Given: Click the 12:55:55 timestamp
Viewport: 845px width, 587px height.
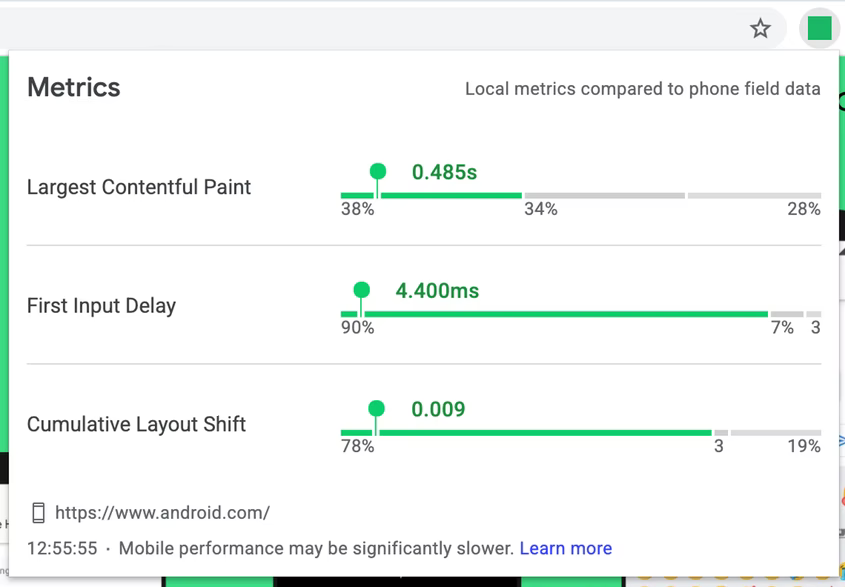Looking at the screenshot, I should pyautogui.click(x=62, y=548).
